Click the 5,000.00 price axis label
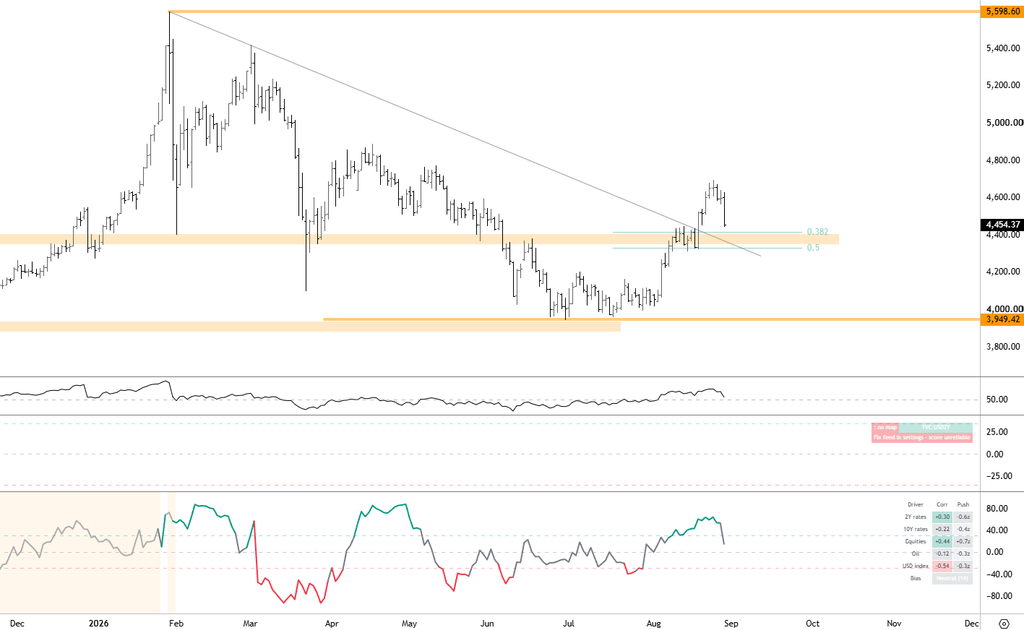Screen dimensions: 1024x630 (x=1004, y=123)
